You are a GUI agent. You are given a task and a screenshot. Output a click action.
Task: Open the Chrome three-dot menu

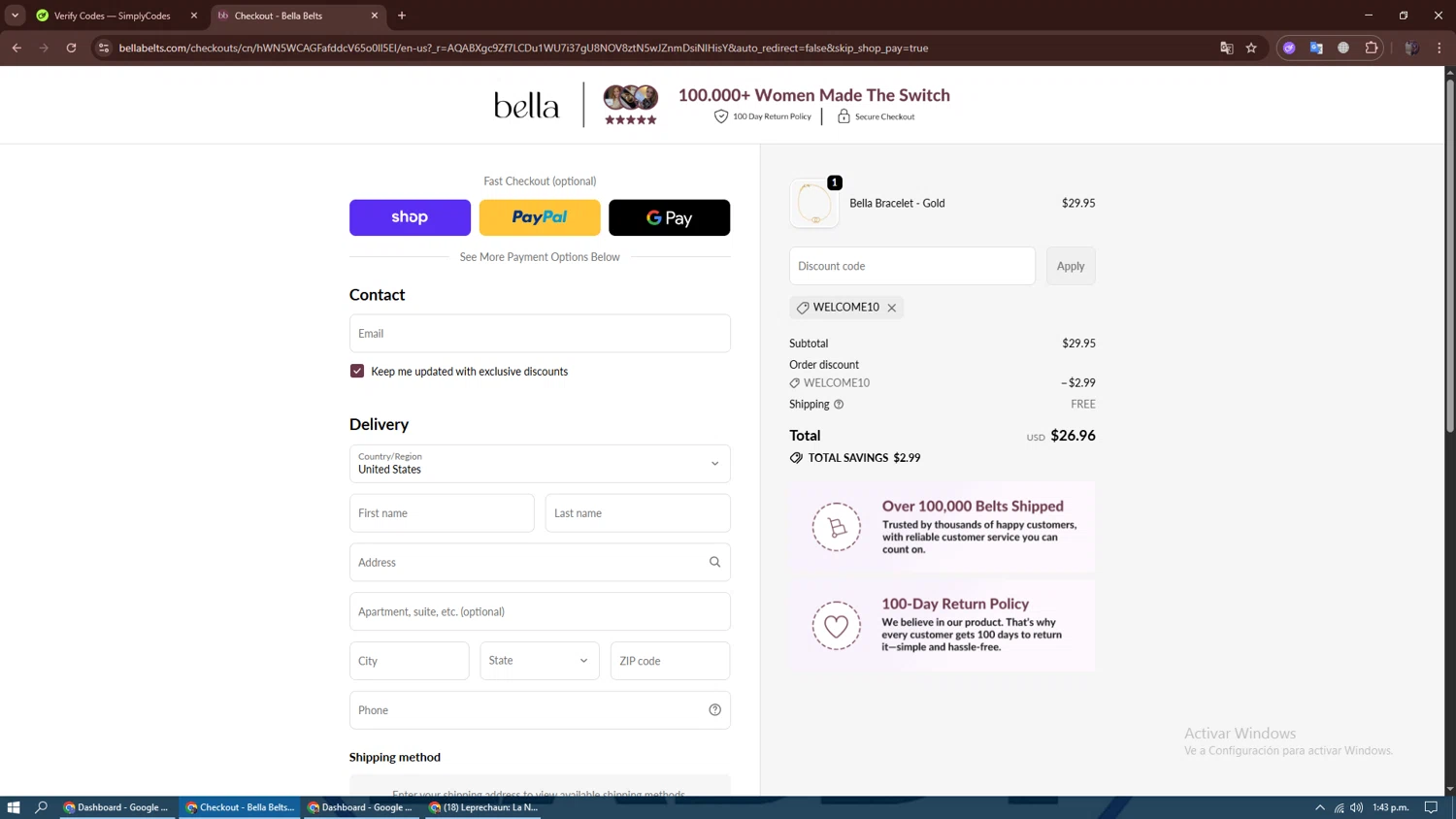(1439, 48)
